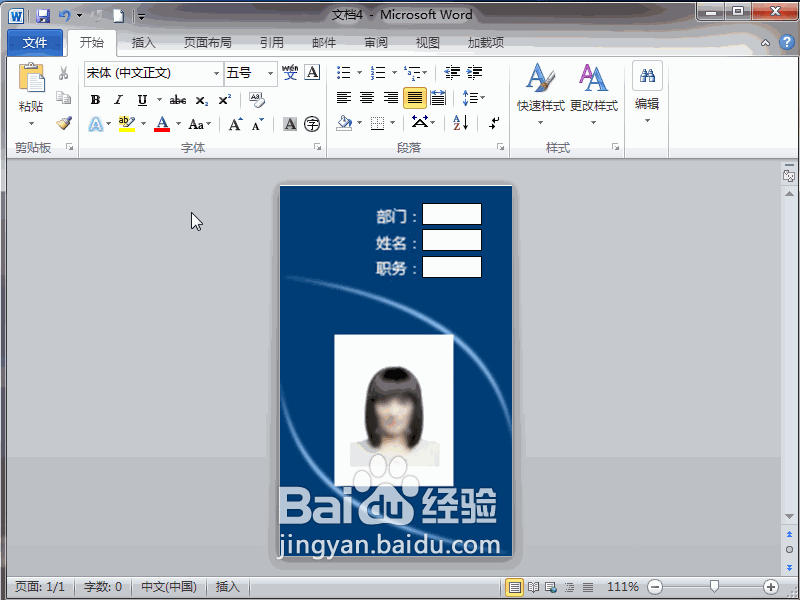The height and width of the screenshot is (600, 800).
Task: Toggle Print Layout view in status bar
Action: pos(514,586)
